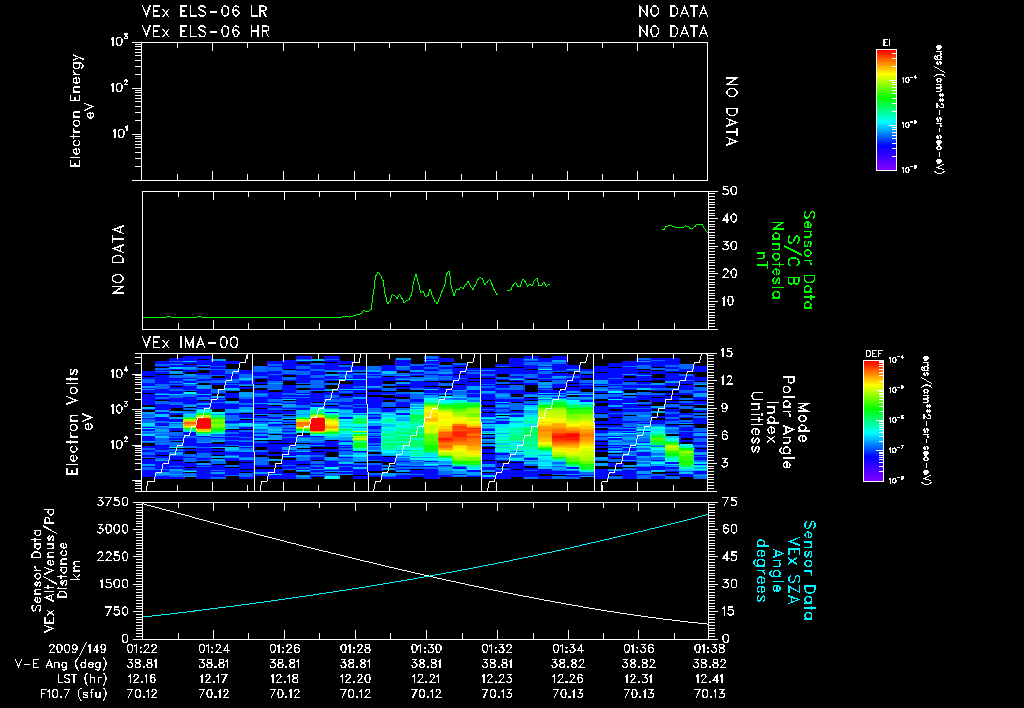Click the 'V-E Ang (deg)' row label

tap(61, 664)
